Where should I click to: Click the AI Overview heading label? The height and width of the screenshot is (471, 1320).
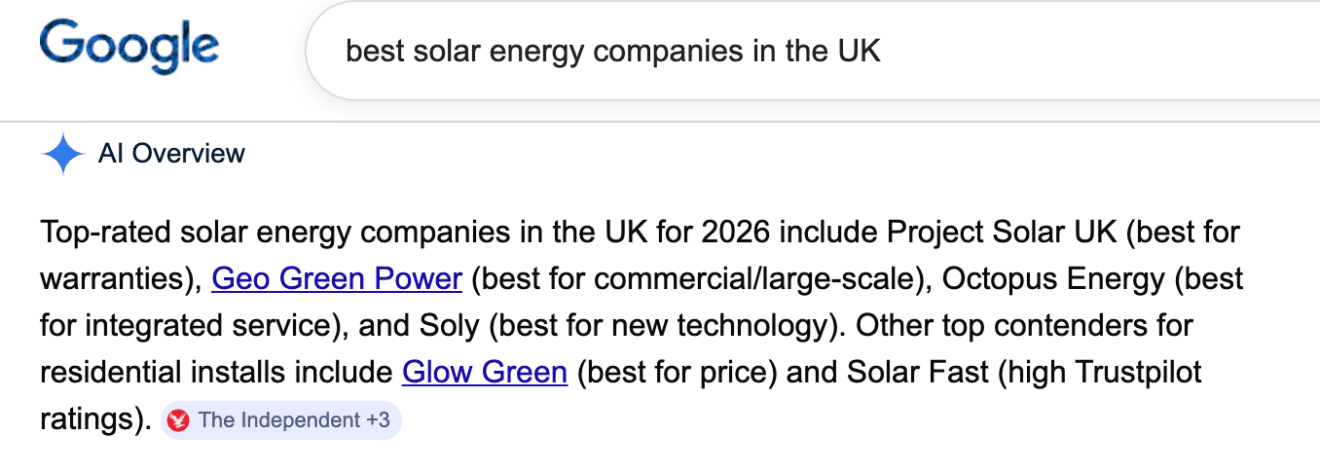(x=171, y=154)
